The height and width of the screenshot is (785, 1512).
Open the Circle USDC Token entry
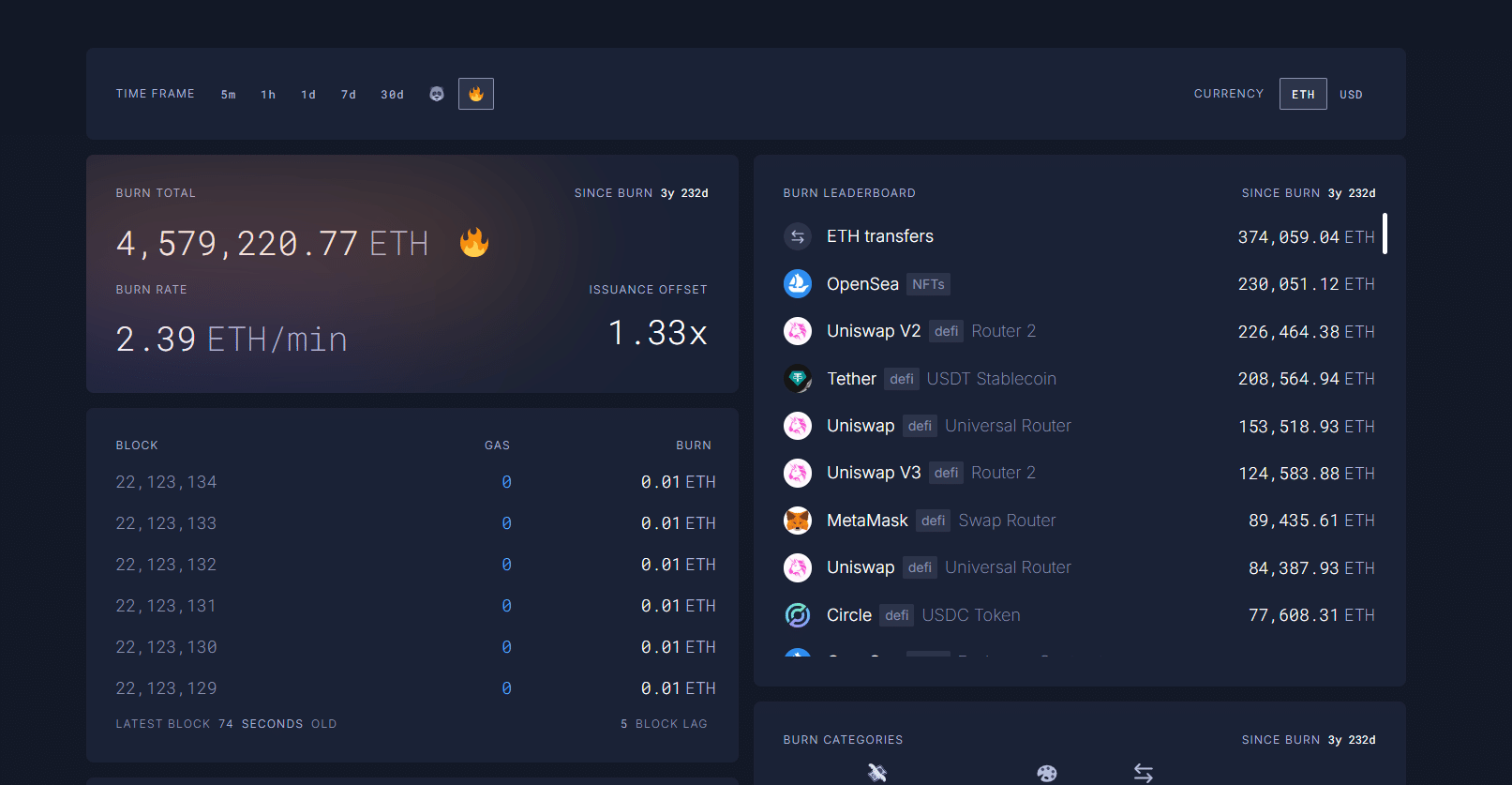coord(1079,614)
